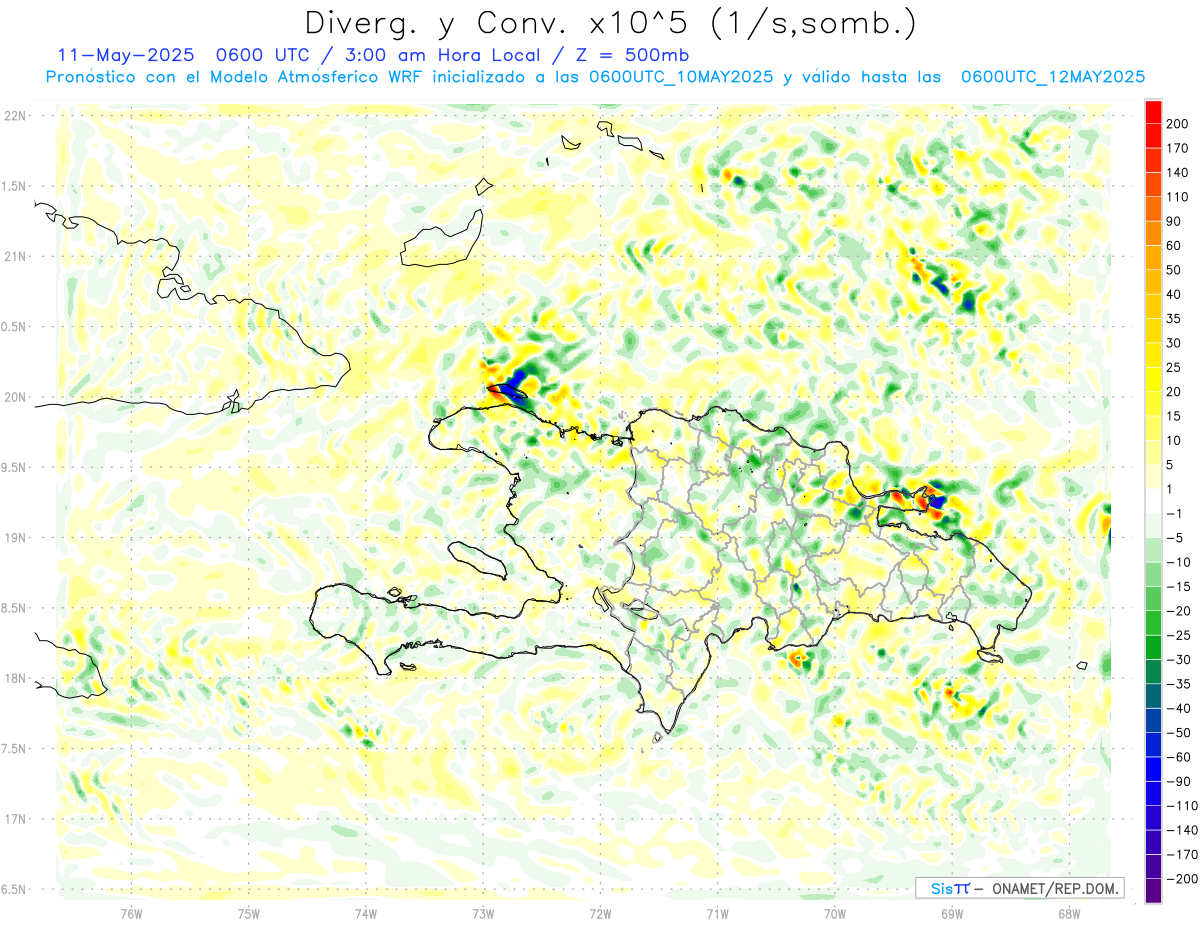
Task: Click the '-140' value on the color scale
Action: coord(1182,831)
